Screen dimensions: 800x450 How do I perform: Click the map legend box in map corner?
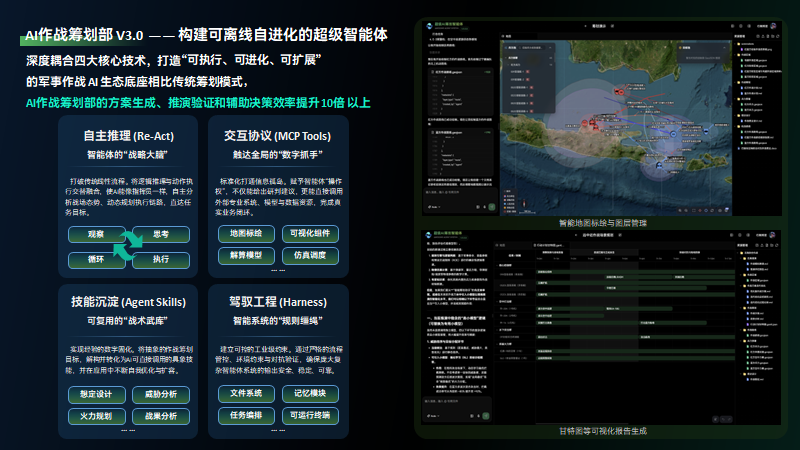(509, 201)
